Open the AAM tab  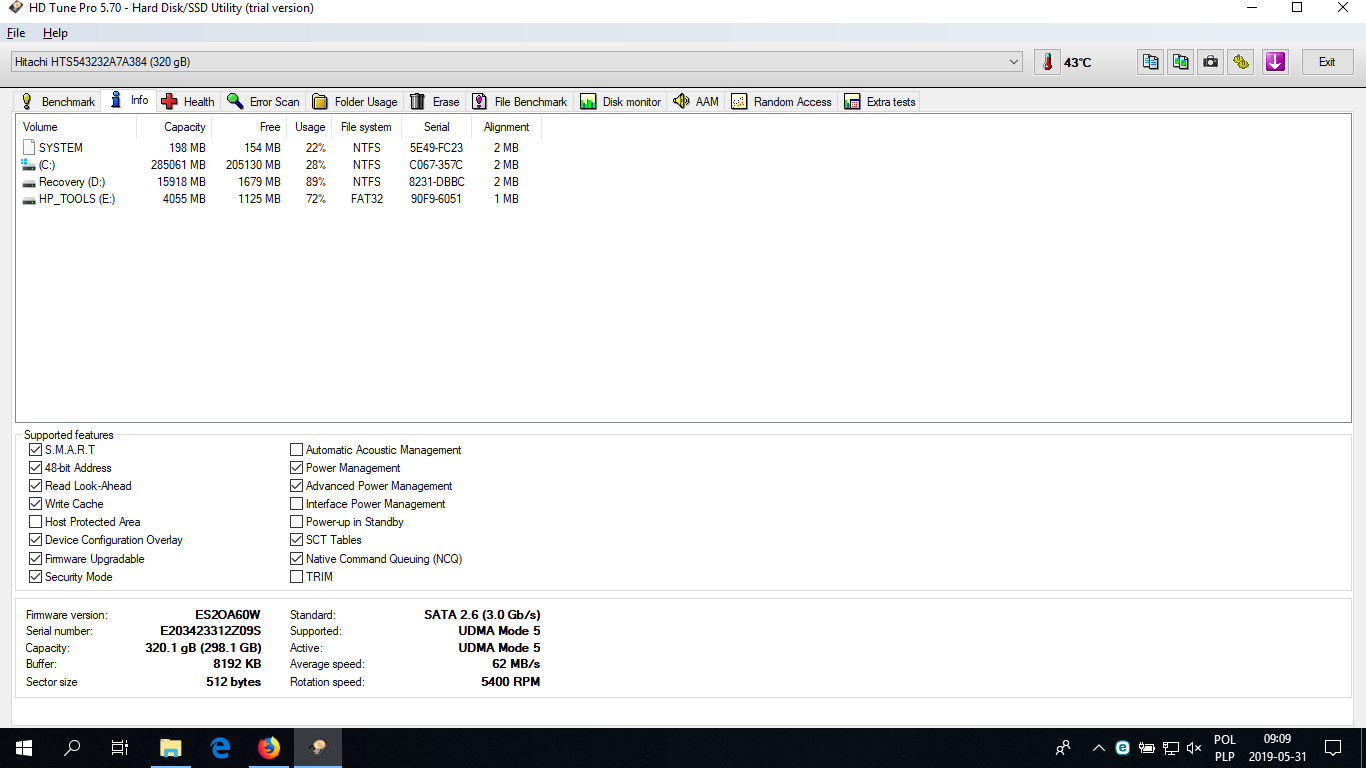[696, 101]
